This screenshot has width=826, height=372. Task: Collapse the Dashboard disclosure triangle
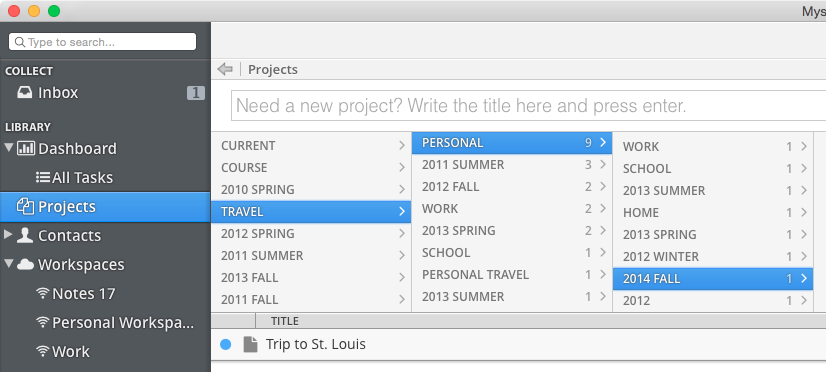(x=9, y=147)
